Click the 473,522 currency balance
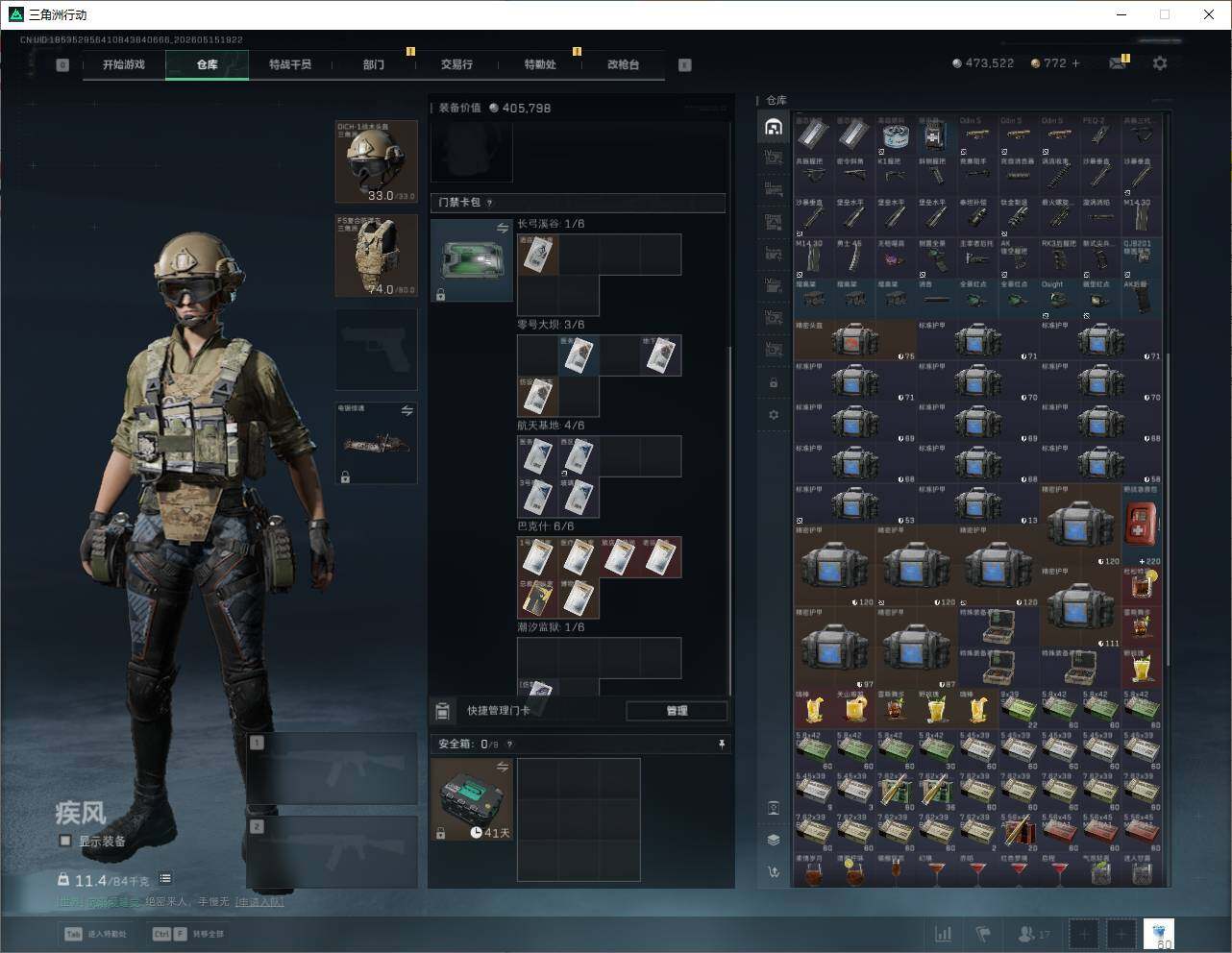1232x953 pixels. [983, 63]
